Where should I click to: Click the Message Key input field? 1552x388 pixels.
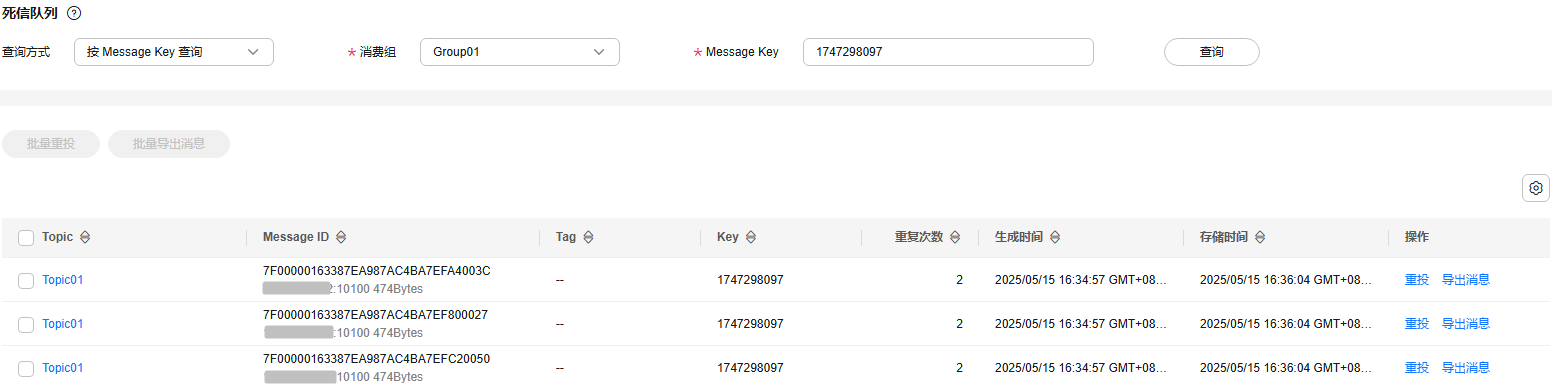pyautogui.click(x=948, y=52)
